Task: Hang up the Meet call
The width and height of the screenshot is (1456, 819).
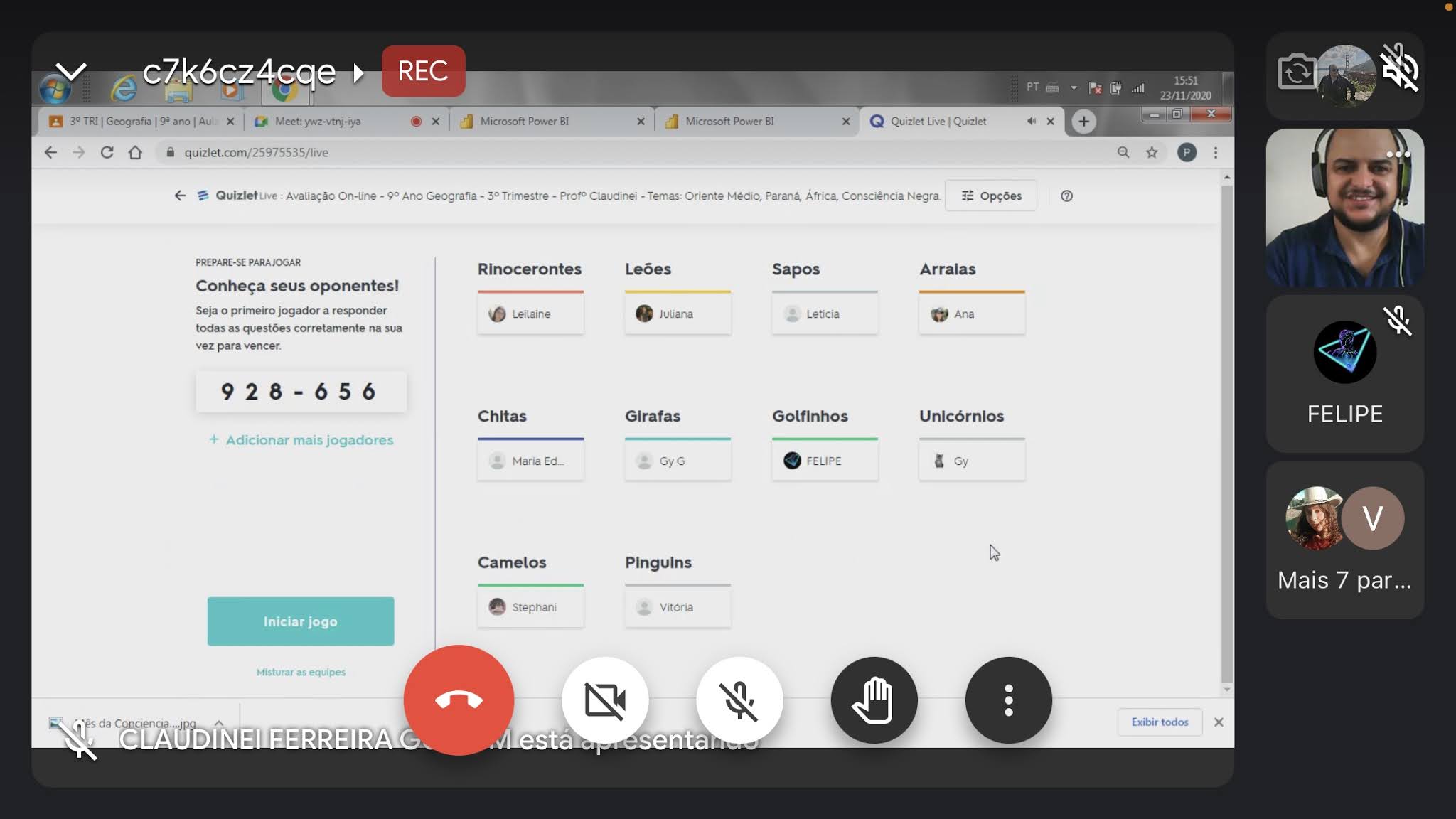Action: click(x=459, y=700)
